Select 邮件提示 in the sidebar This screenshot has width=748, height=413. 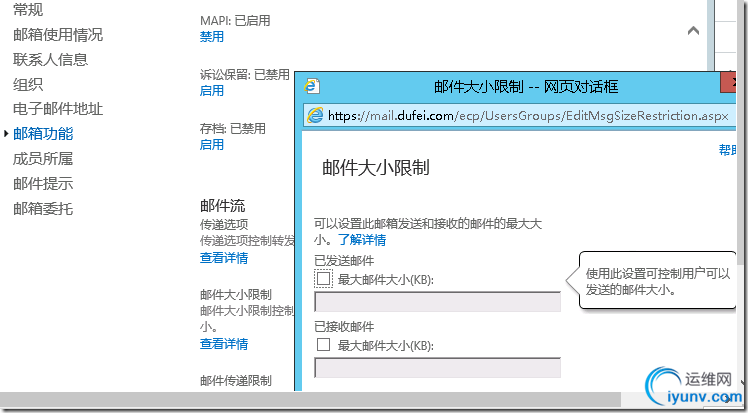click(x=43, y=184)
